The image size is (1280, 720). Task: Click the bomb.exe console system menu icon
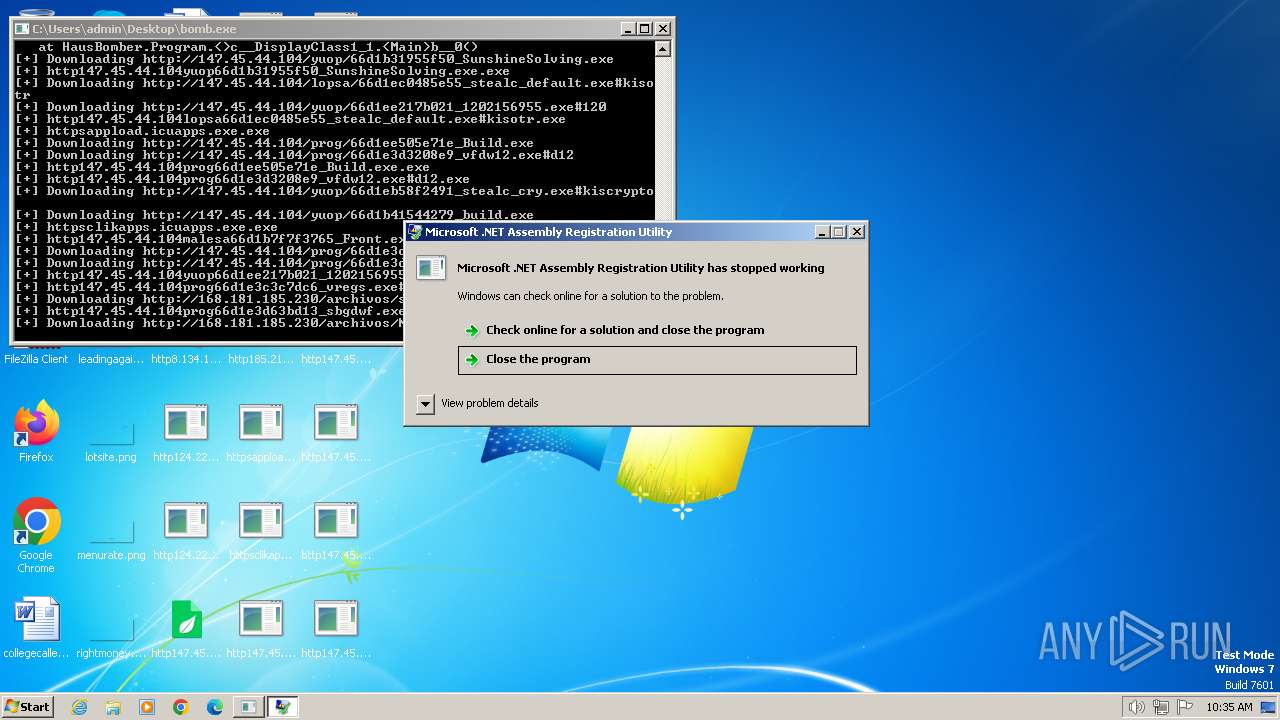22,29
